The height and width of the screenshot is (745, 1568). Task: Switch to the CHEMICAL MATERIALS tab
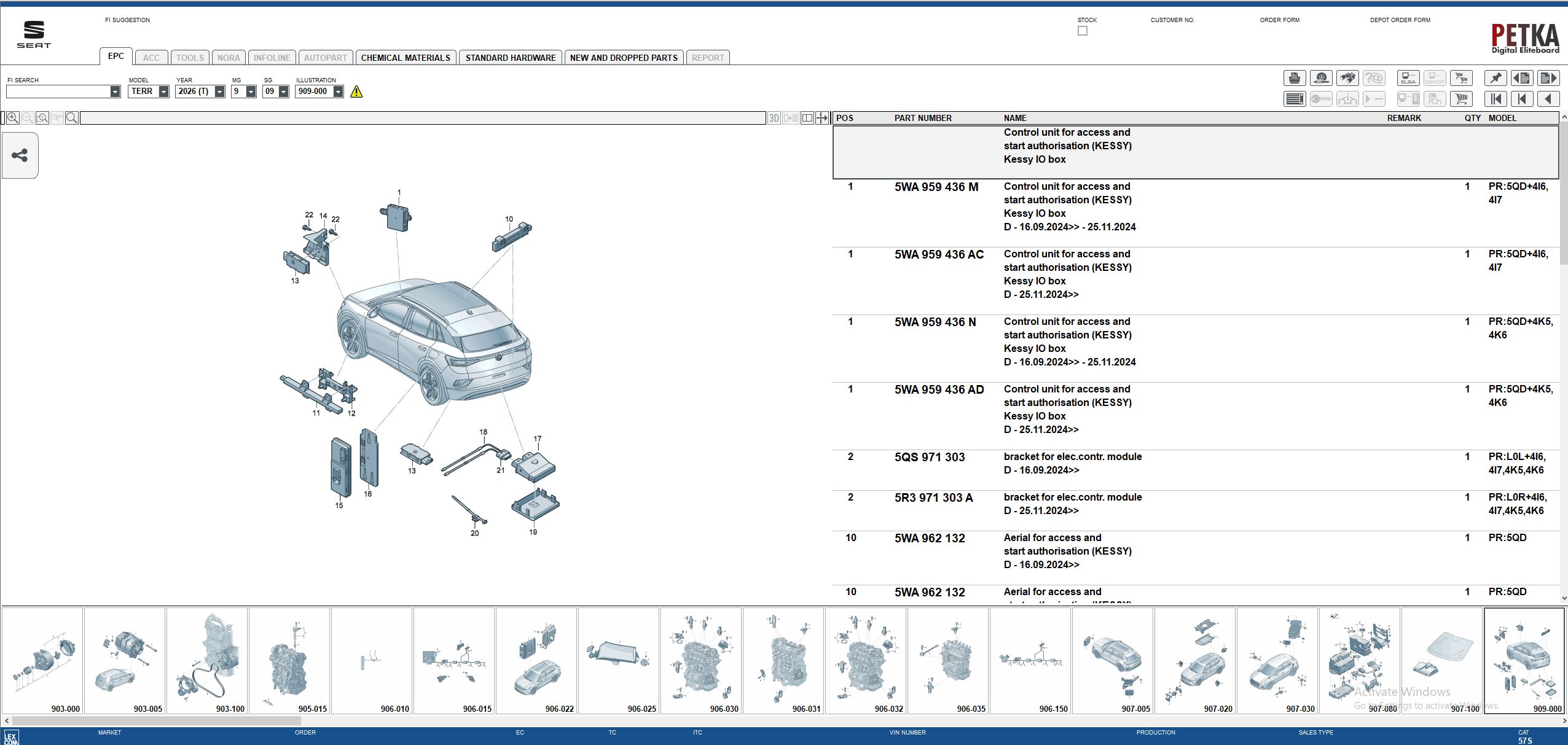click(x=405, y=57)
